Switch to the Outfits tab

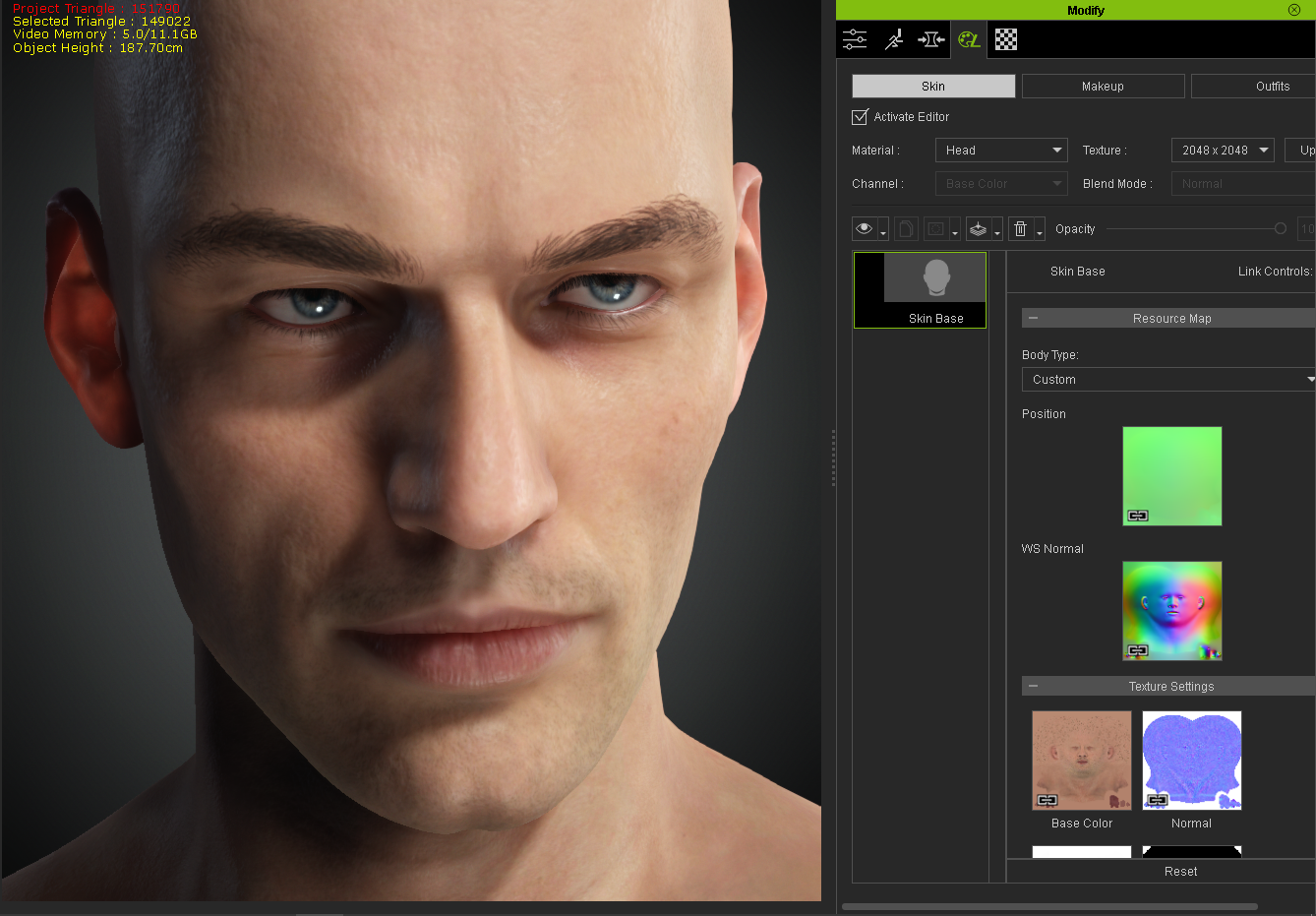click(x=1254, y=87)
